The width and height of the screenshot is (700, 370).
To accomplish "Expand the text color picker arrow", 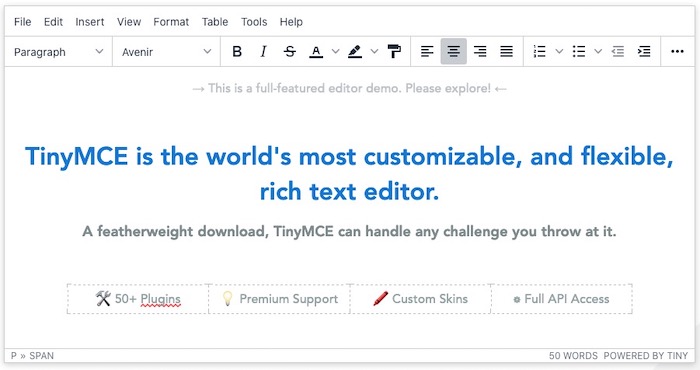I will 335,52.
